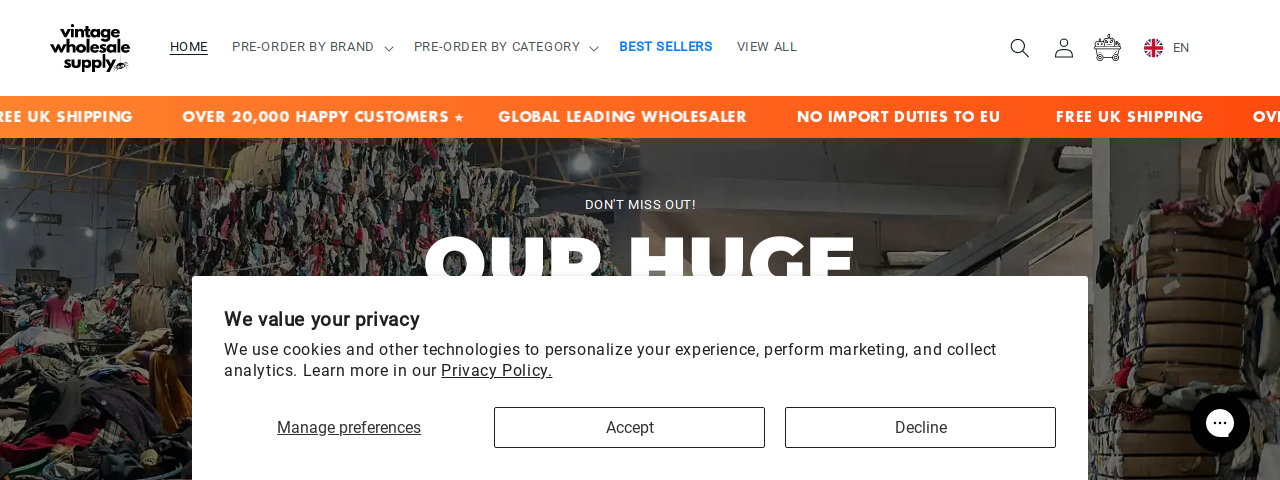Open the Privacy Policy link

pyautogui.click(x=496, y=371)
